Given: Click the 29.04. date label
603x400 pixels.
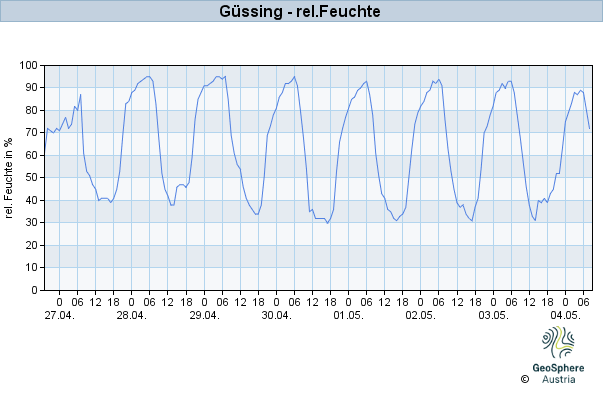Looking at the screenshot, I should point(204,315).
